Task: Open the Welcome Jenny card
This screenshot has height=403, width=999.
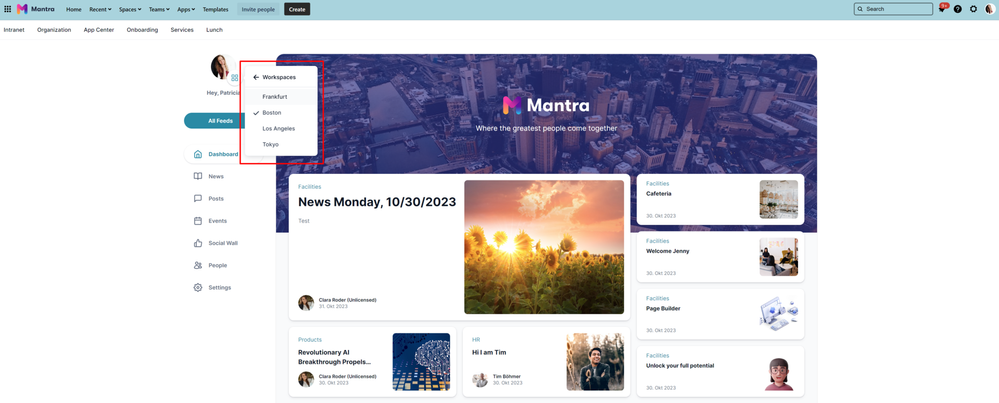Action: tap(720, 257)
